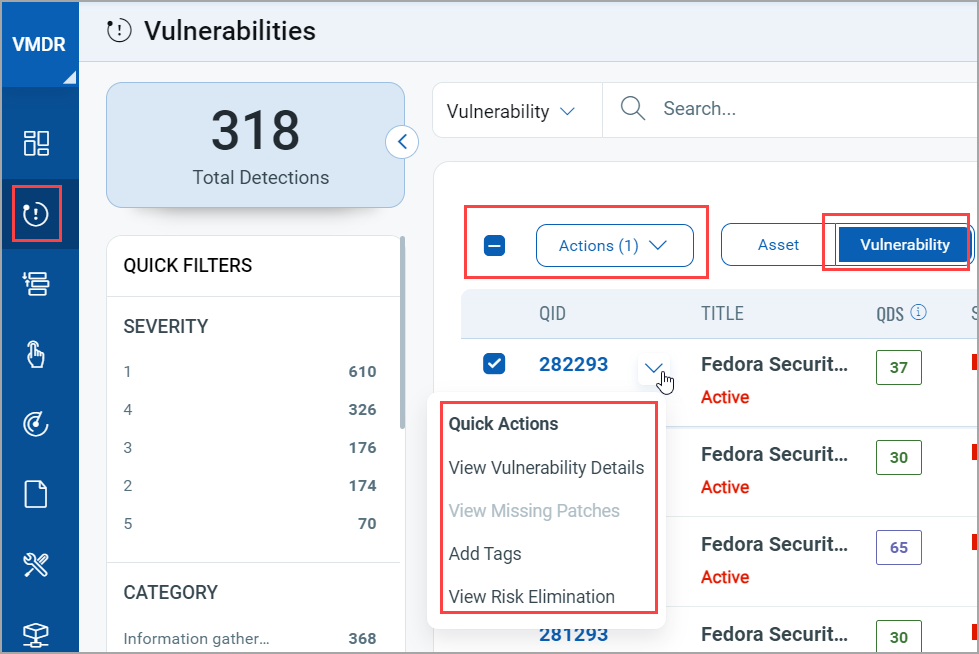979x654 pixels.
Task: Select View Vulnerability Details from quick actions
Action: 546,467
